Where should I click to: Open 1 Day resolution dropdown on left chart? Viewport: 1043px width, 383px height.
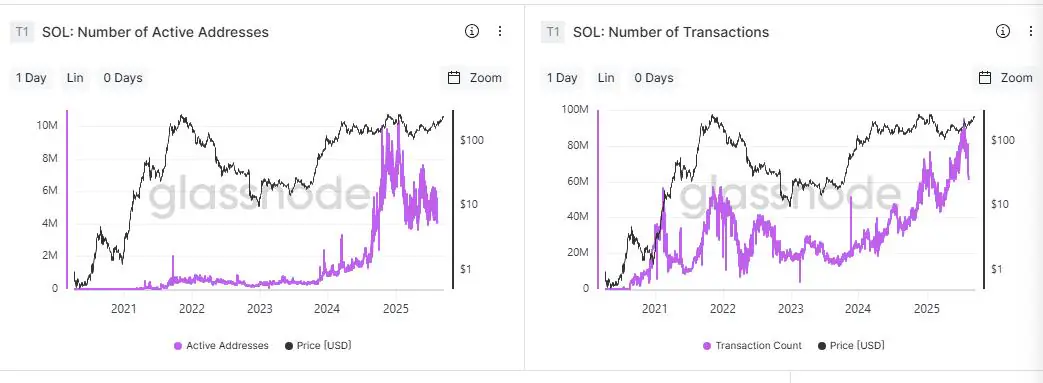31,78
